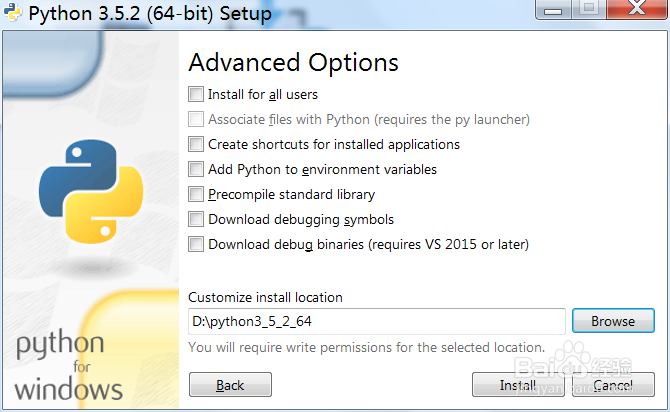Enable Install for all users checkbox
The image size is (670, 412).
click(x=196, y=95)
